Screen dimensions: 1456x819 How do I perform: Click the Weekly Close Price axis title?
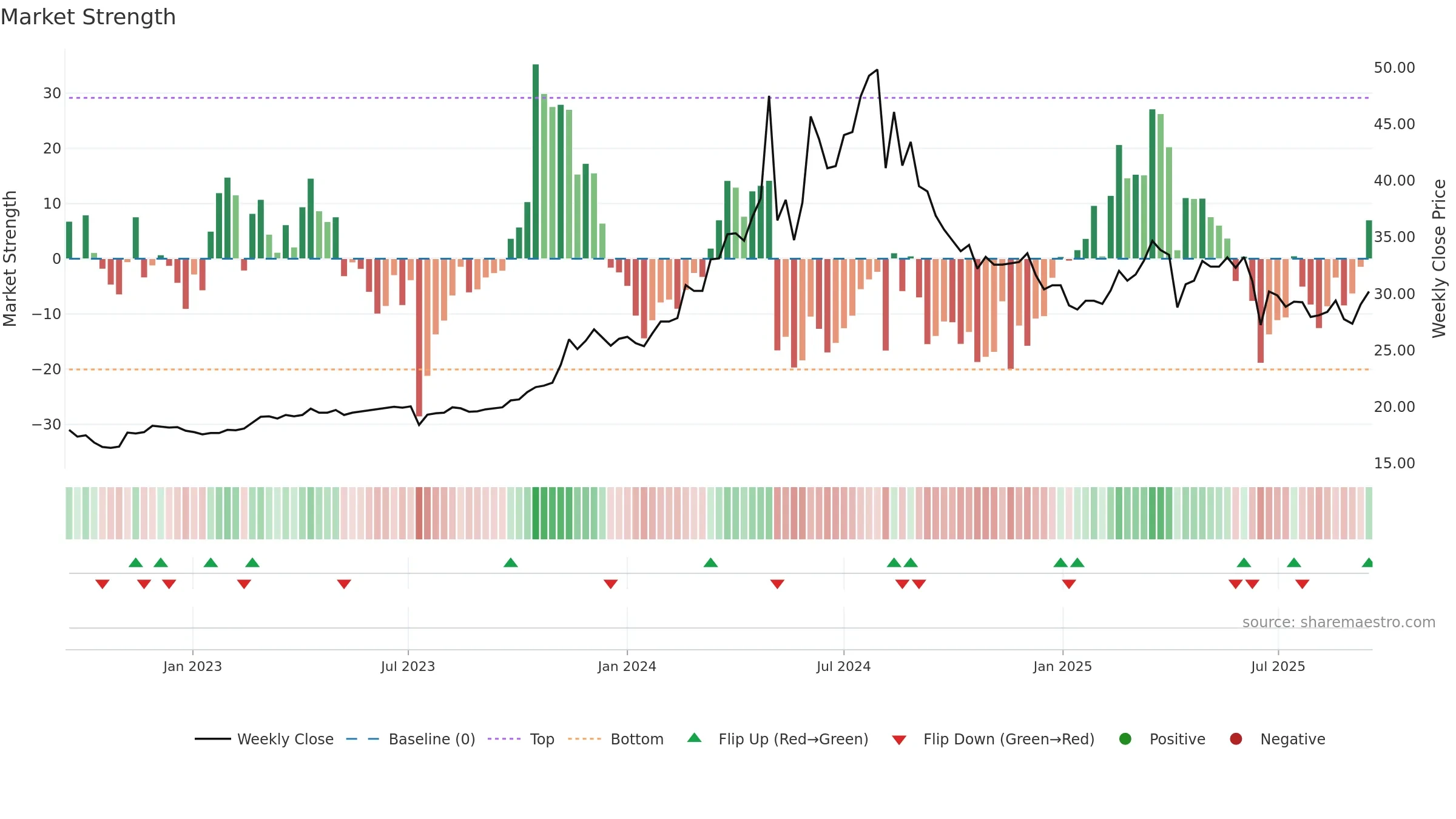(1439, 258)
